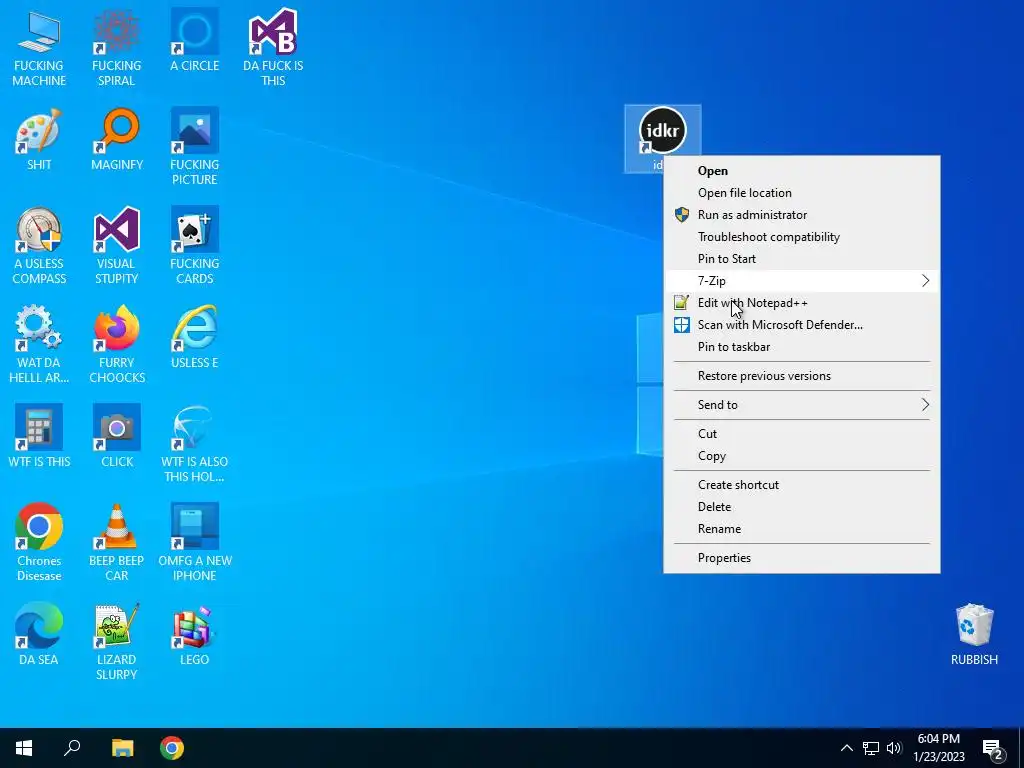Select the LIZARD SLURPY Notepad++ icon
Screen dimensions: 1024x768
point(116,627)
